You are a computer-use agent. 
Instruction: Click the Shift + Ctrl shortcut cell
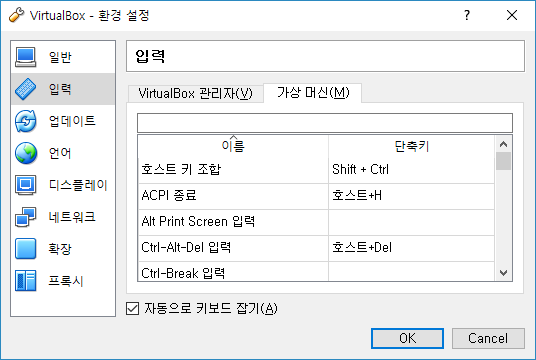pyautogui.click(x=412, y=170)
